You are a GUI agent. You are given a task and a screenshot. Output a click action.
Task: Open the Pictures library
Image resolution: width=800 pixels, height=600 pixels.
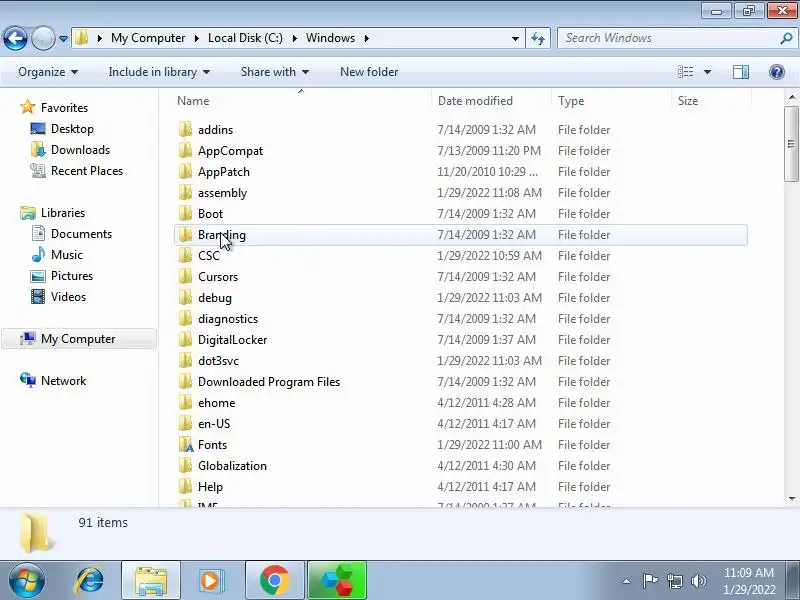coord(72,276)
